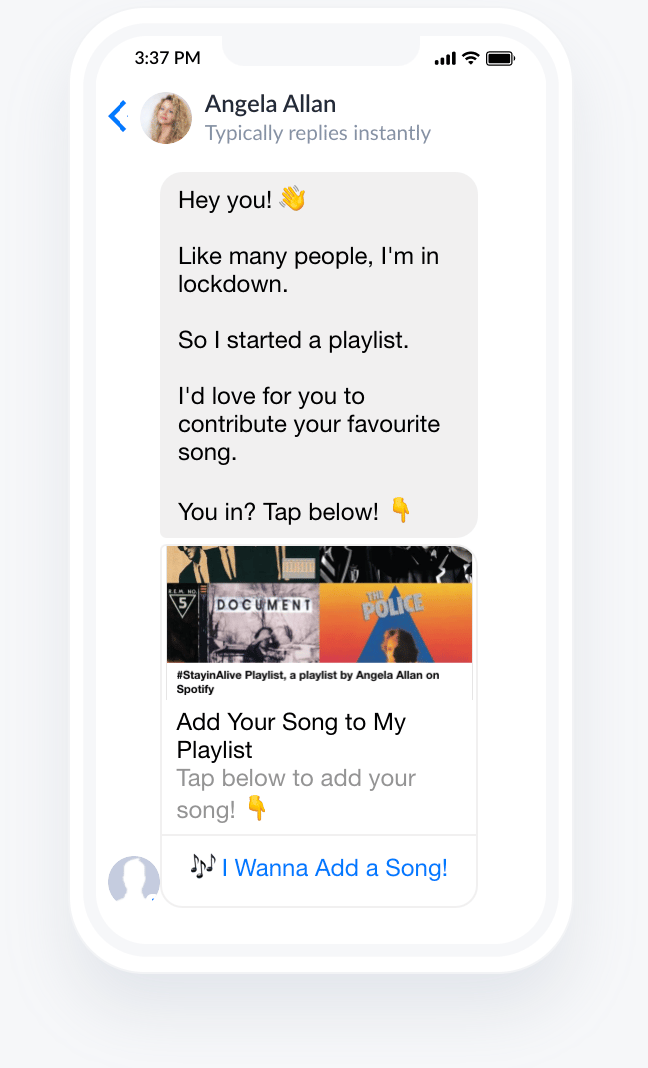
Task: Tap 'Tap below to add your song!' subtitle
Action: click(296, 794)
